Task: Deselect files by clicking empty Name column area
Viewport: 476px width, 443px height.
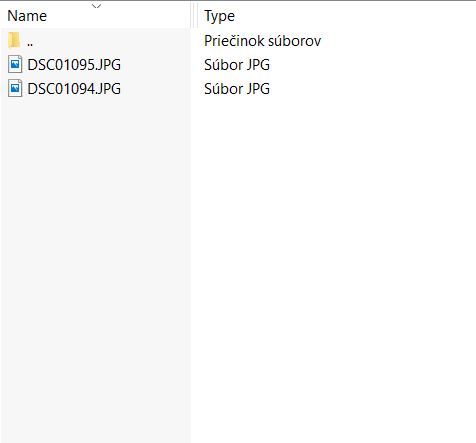Action: 96,267
